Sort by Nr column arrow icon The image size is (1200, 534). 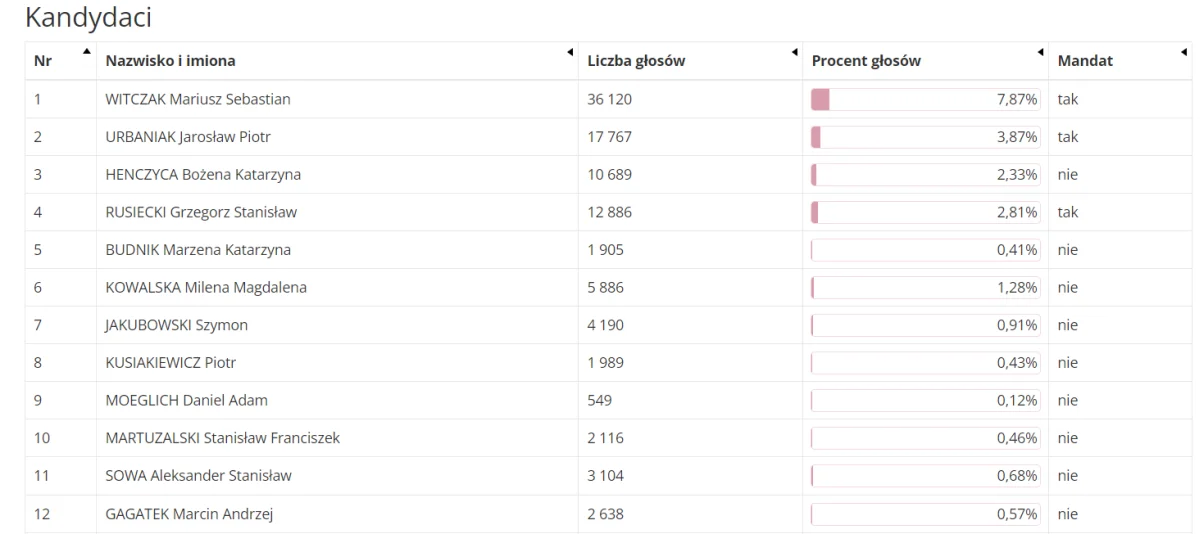[86, 51]
